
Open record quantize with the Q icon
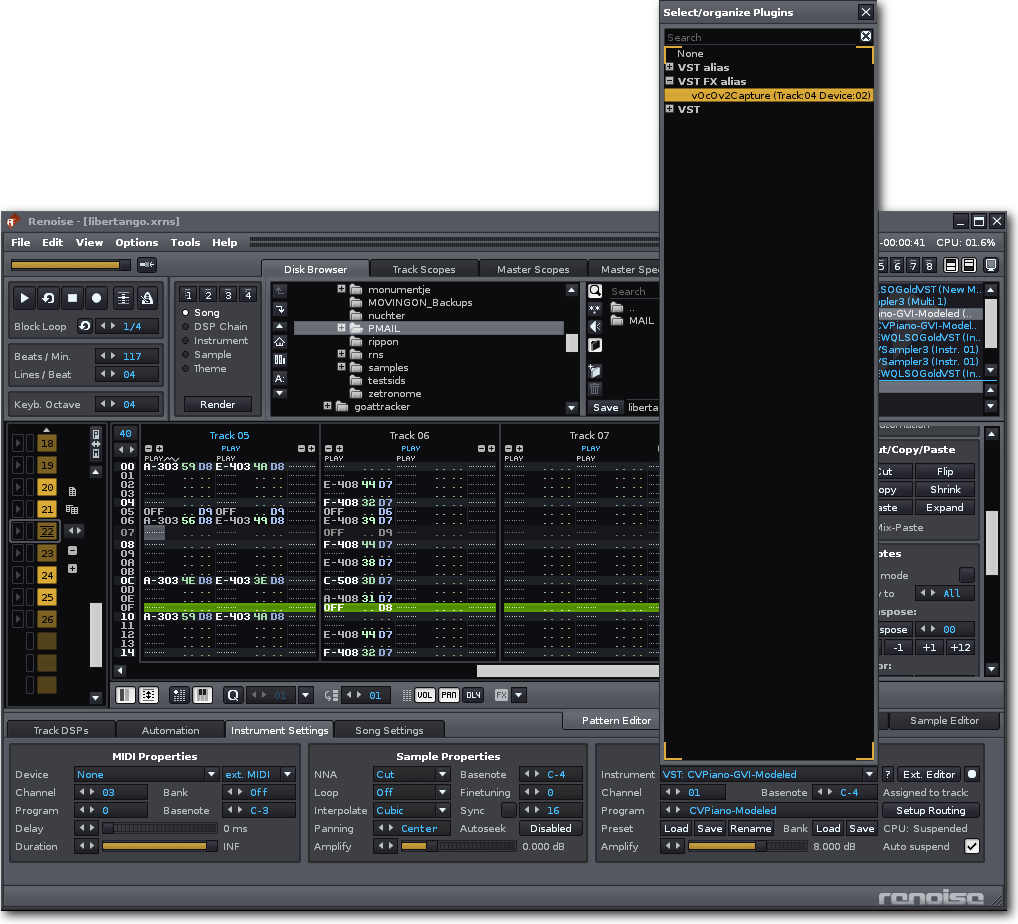tap(233, 695)
